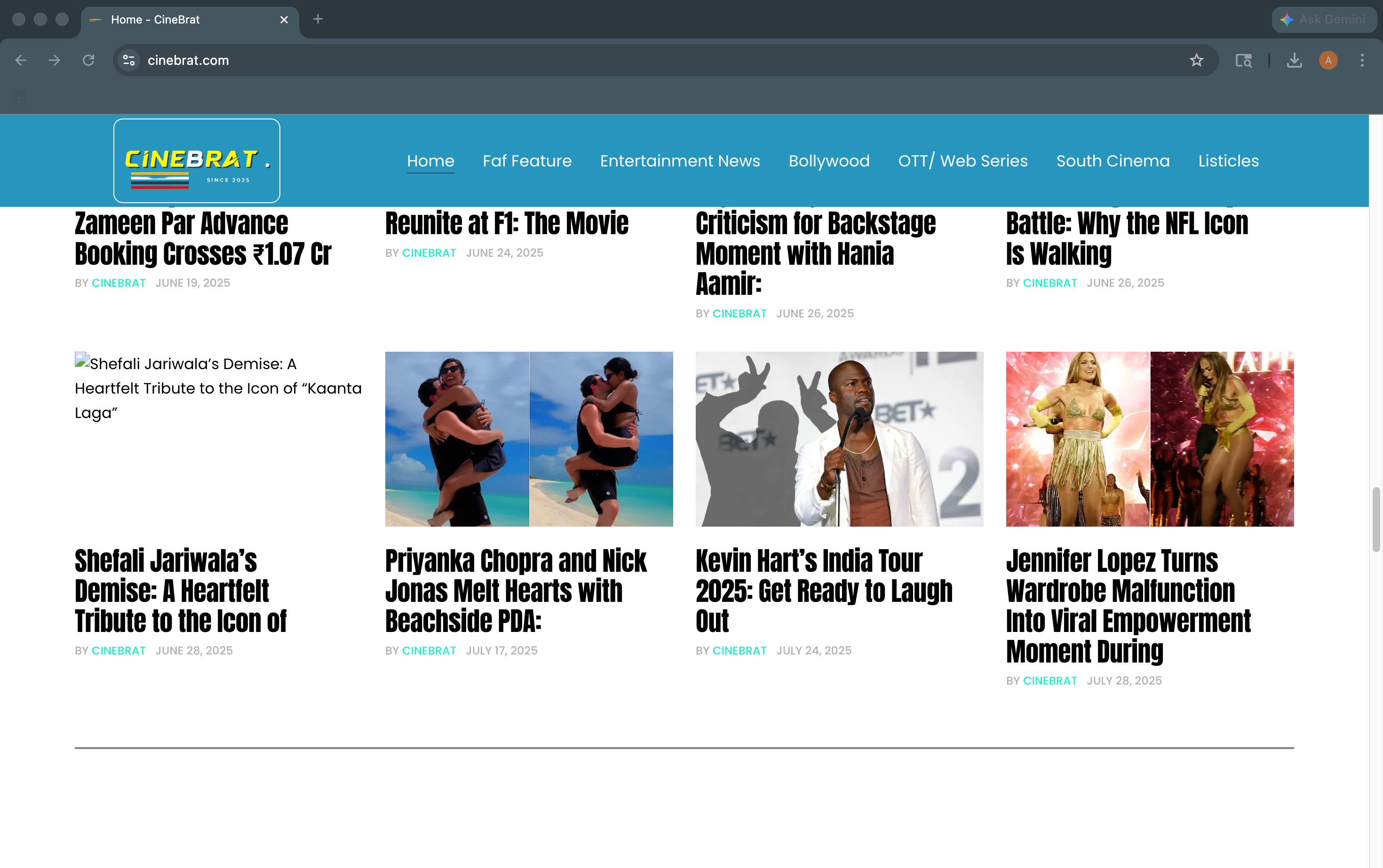Click the JUNE 28, 2025 date

click(x=194, y=650)
